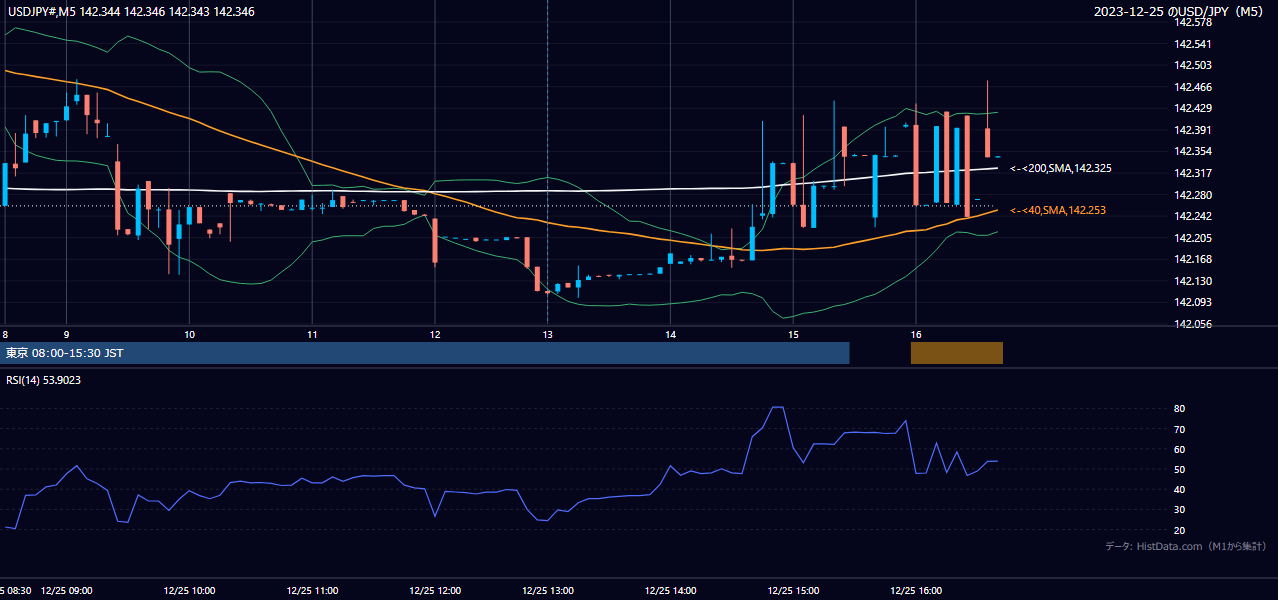This screenshot has width=1278, height=600.
Task: Click price axis value 142.317
Action: point(1192,173)
